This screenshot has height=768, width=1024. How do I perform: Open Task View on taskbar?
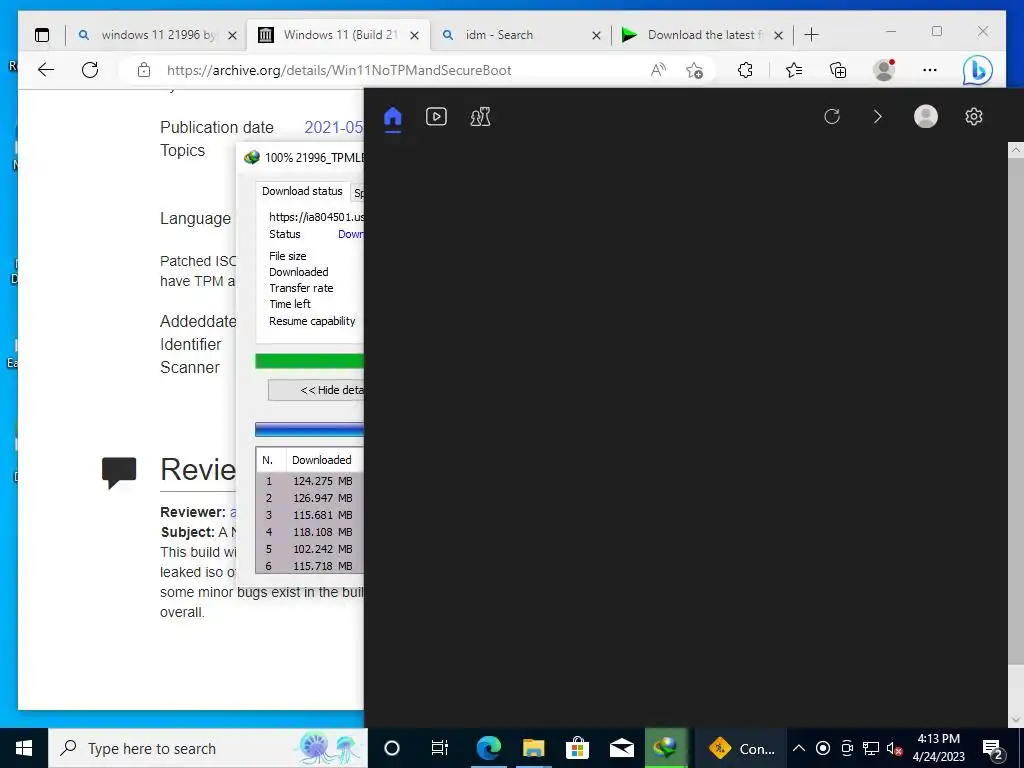coord(440,748)
